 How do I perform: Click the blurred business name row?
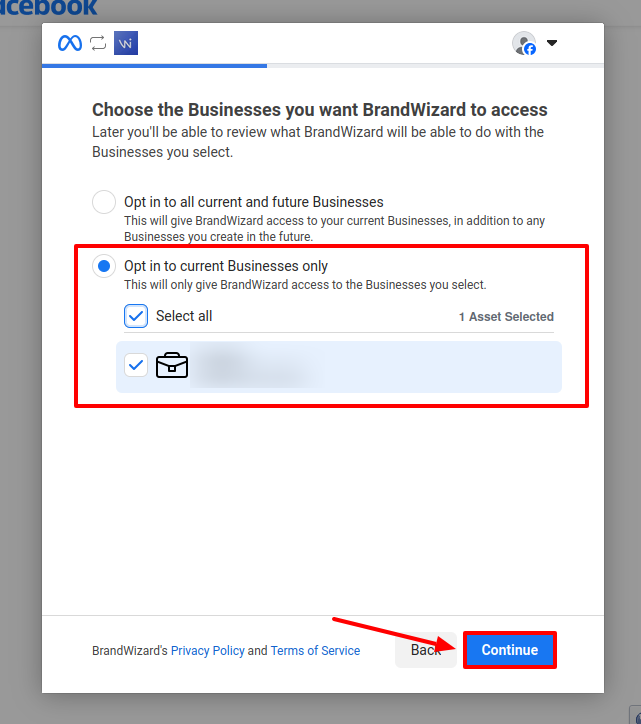tap(339, 367)
